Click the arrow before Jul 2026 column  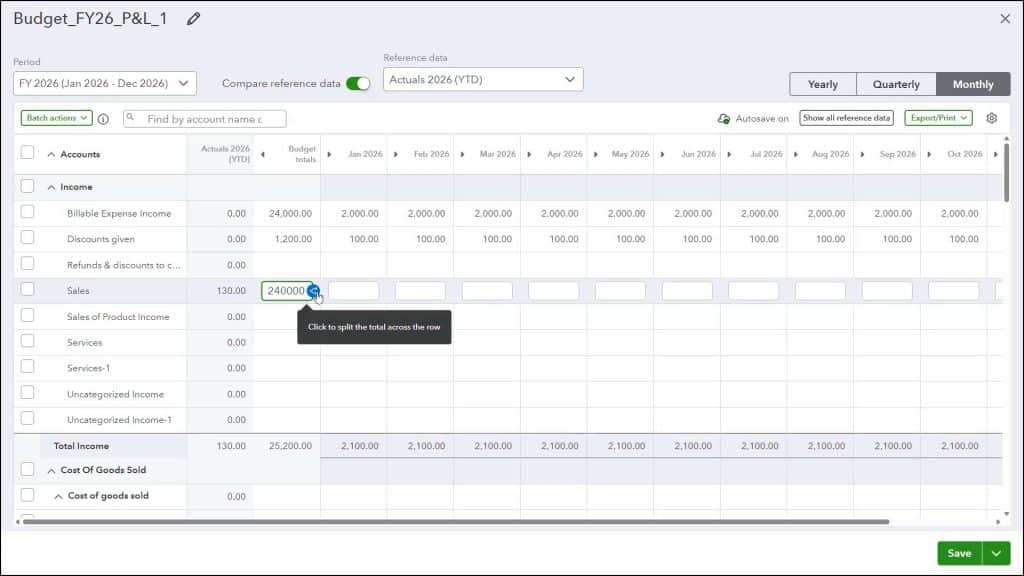pyautogui.click(x=729, y=155)
